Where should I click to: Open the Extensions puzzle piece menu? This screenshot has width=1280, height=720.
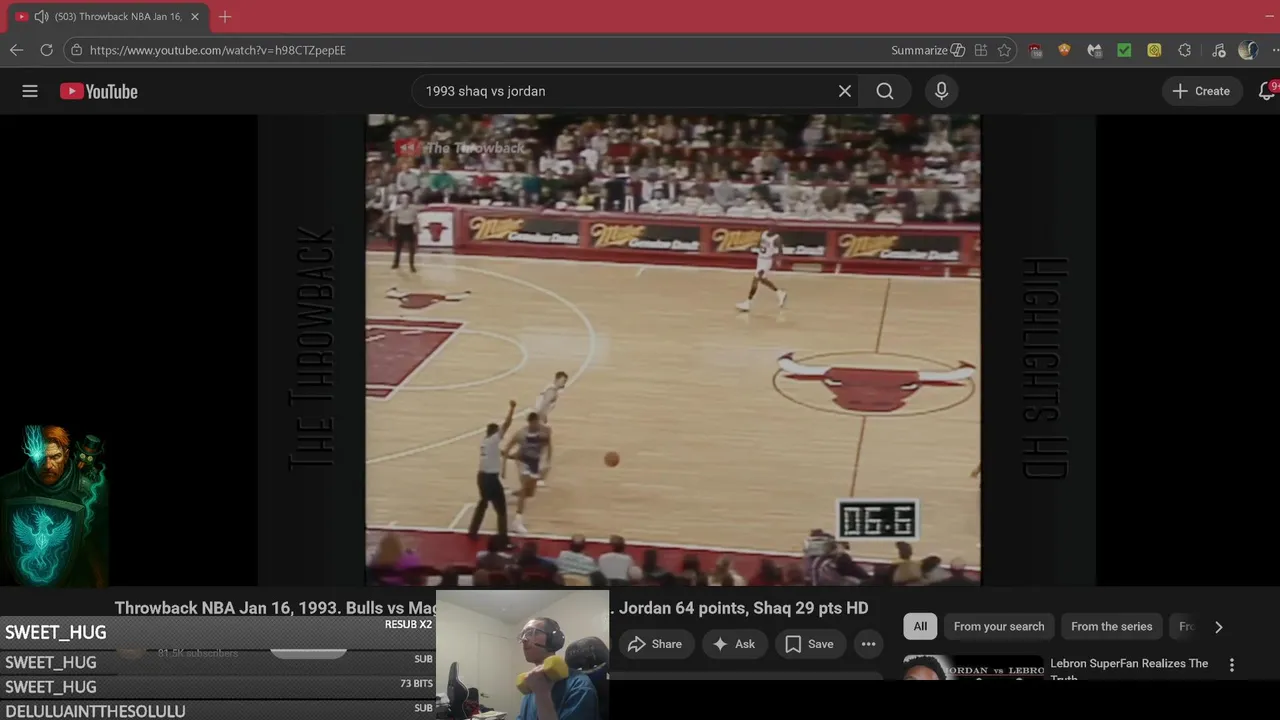[1185, 50]
